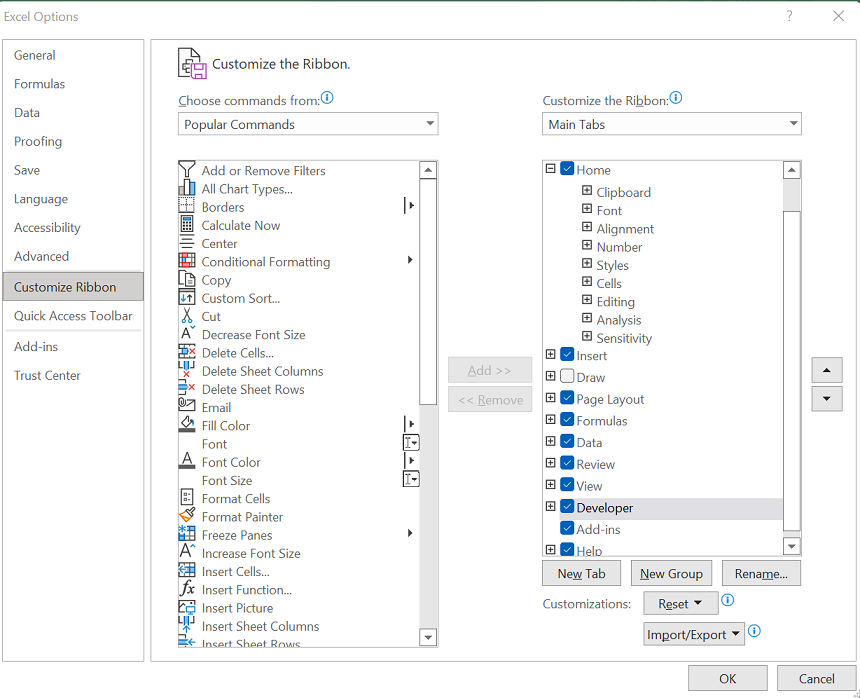Viewport: 860px width, 698px height.
Task: Click the Font Color icon
Action: pyautogui.click(x=186, y=461)
